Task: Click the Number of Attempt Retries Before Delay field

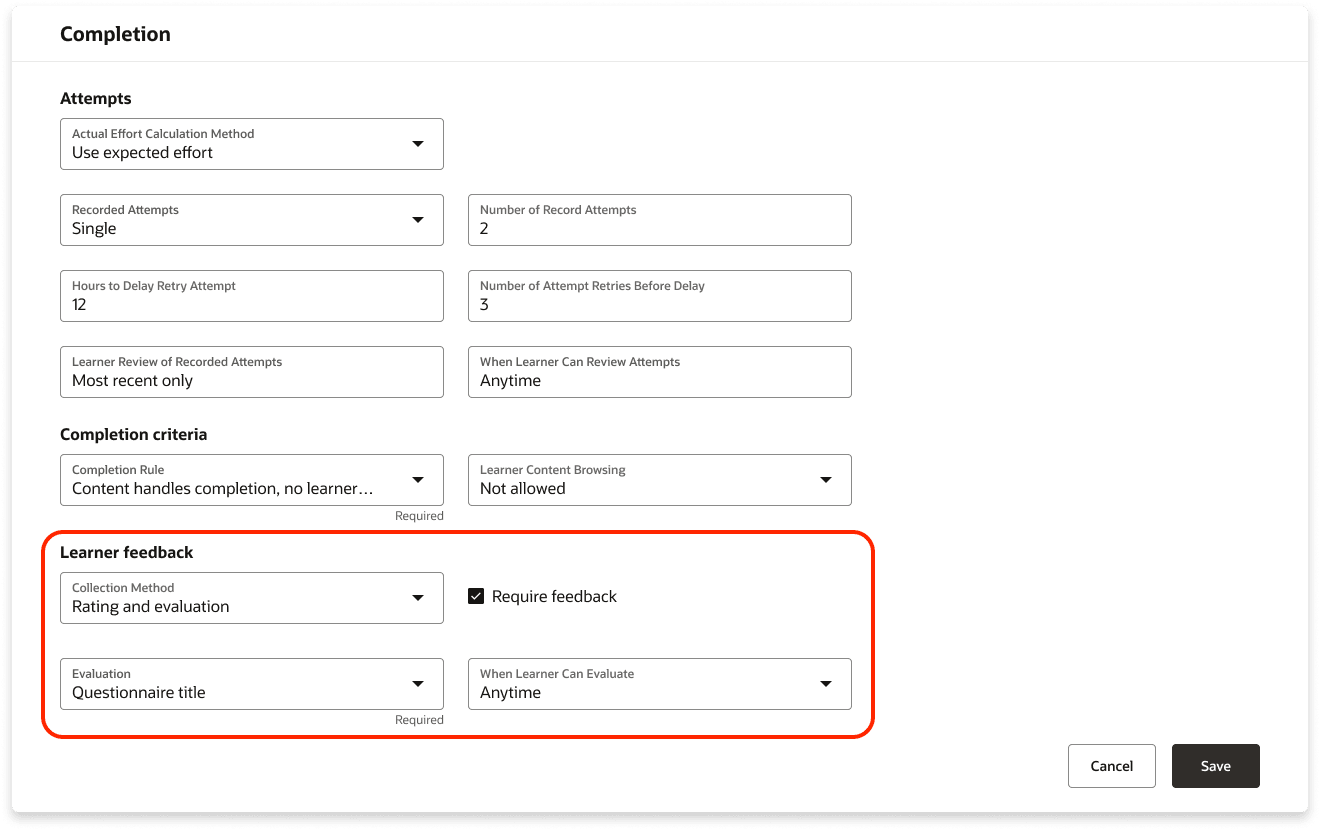Action: (660, 296)
